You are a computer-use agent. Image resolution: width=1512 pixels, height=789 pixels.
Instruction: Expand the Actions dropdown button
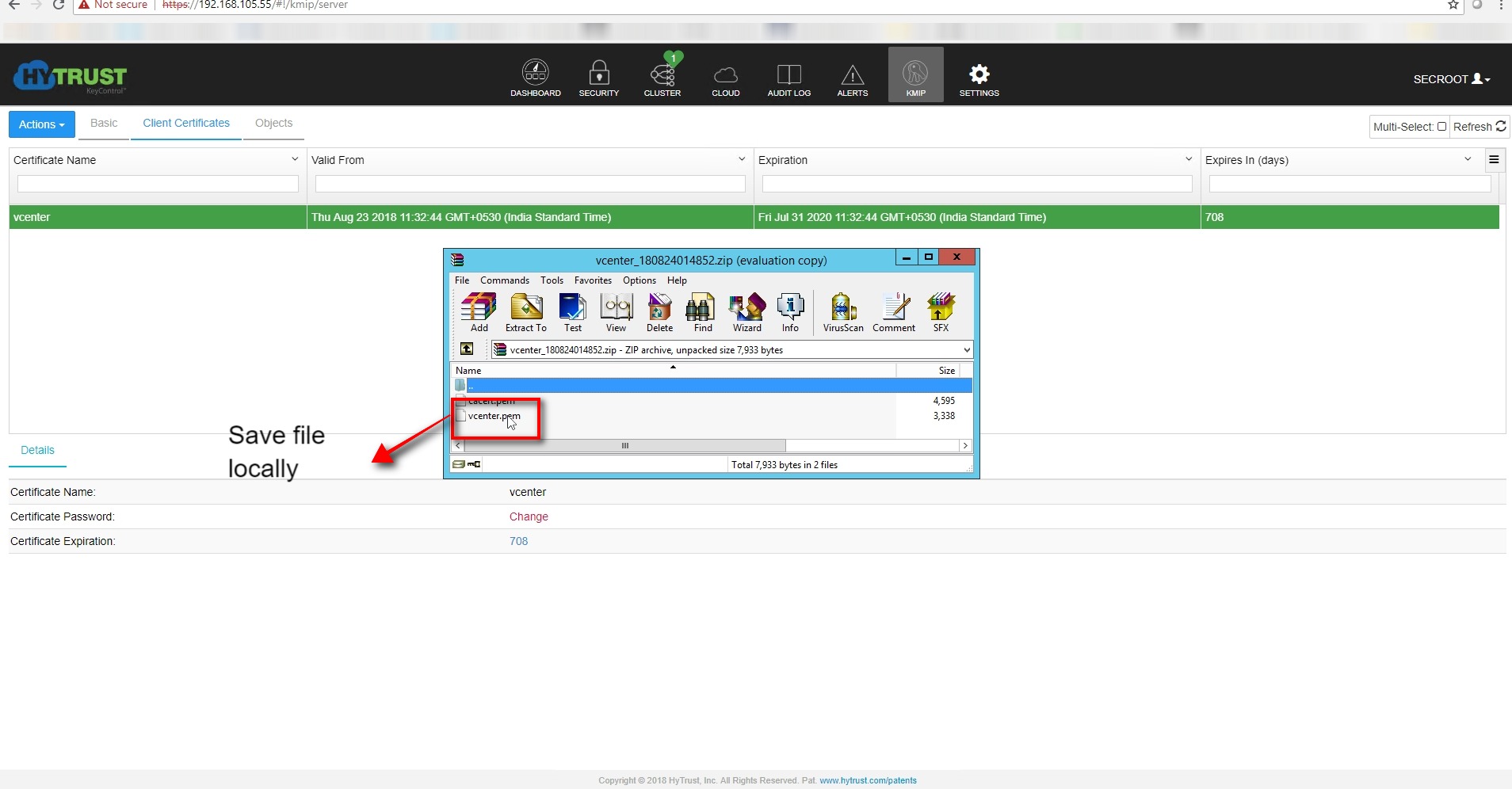coord(42,124)
